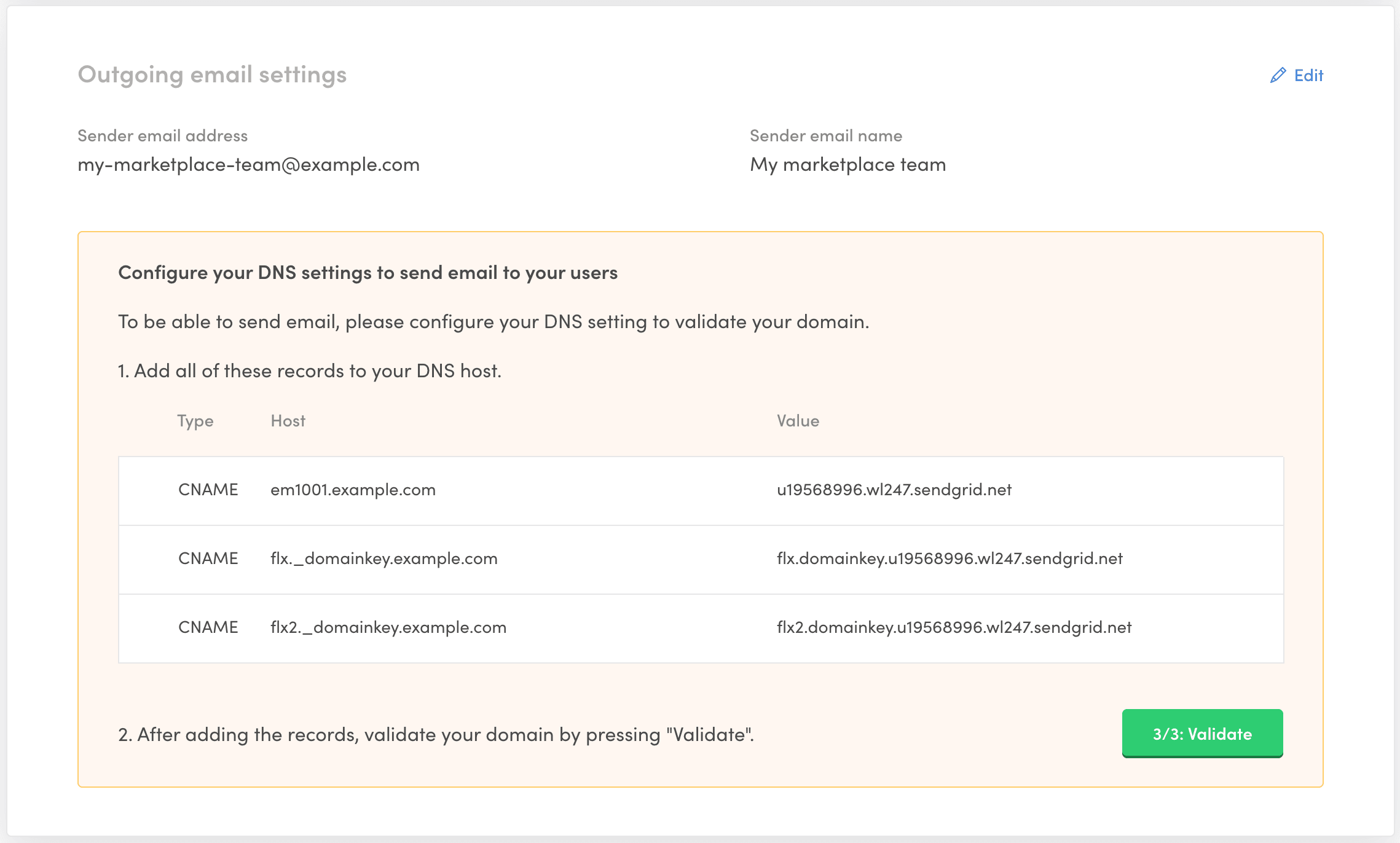Screen dimensions: 1400x843
Task: Click the sender name My marketplace team
Action: click(847, 165)
